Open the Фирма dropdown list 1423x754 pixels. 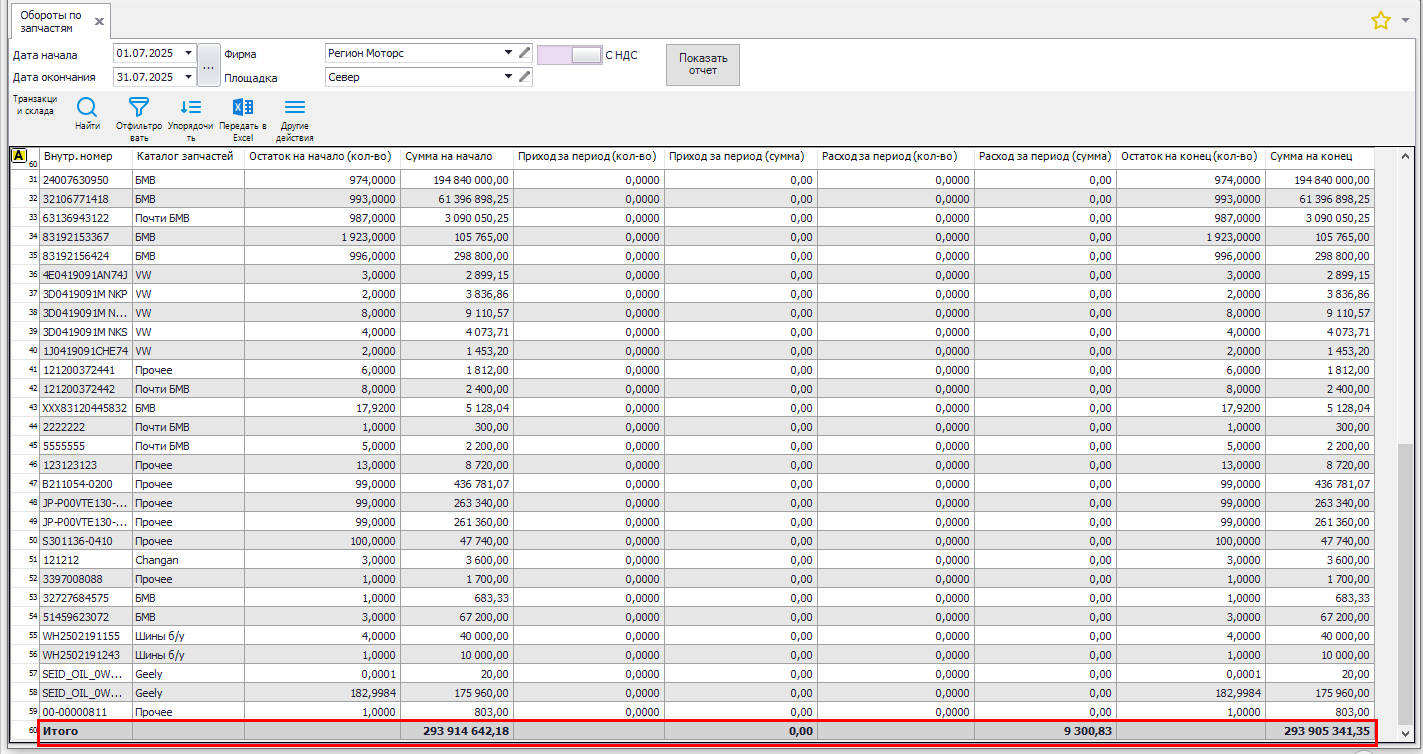pyautogui.click(x=508, y=53)
